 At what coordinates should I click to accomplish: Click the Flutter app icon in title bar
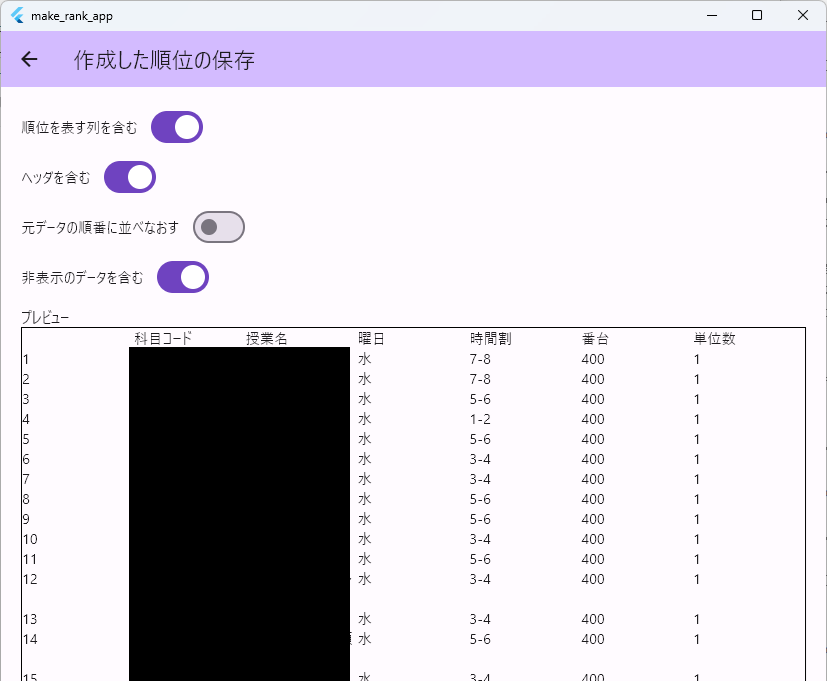click(17, 15)
